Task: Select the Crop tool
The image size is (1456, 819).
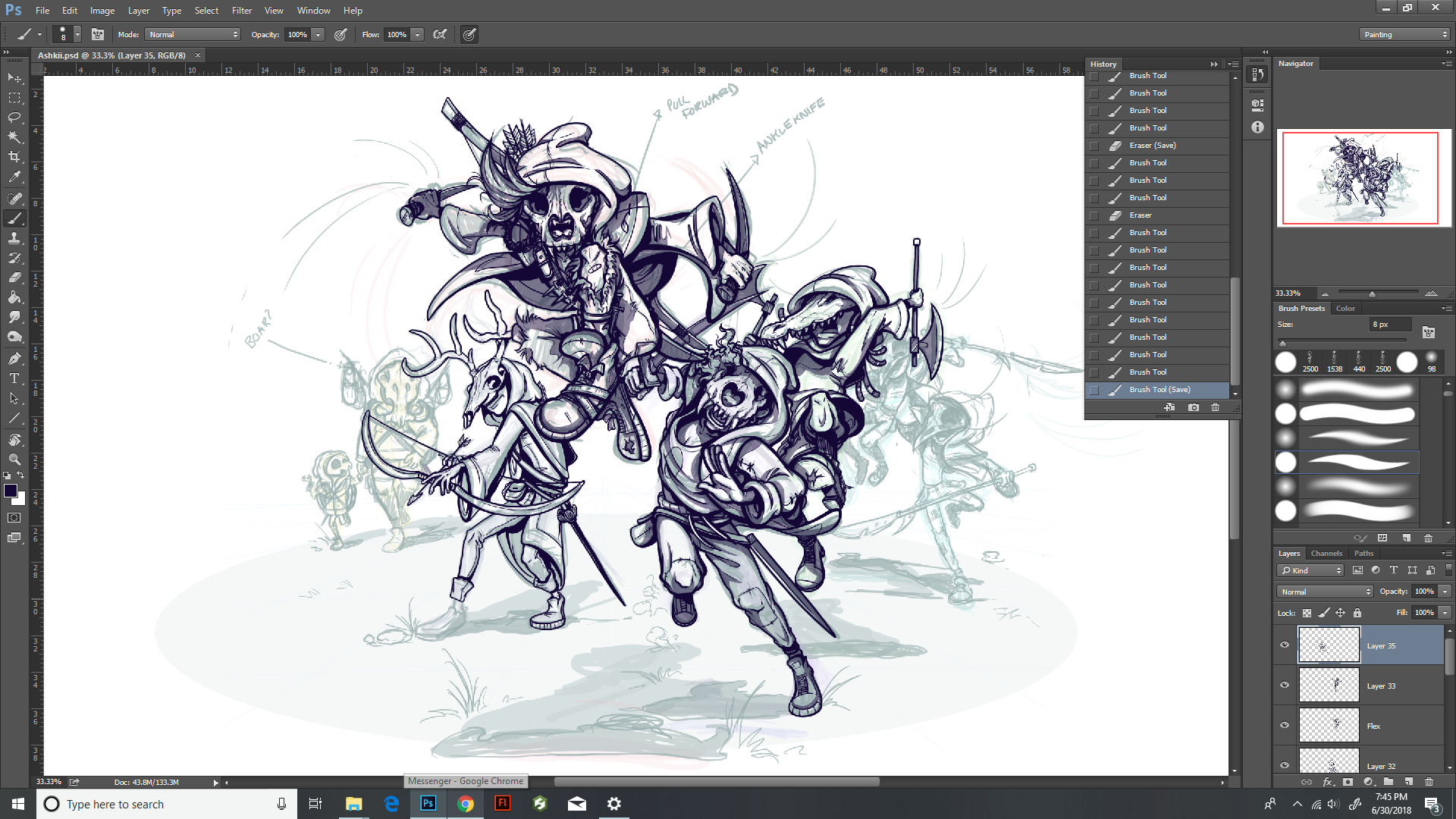Action: (14, 157)
